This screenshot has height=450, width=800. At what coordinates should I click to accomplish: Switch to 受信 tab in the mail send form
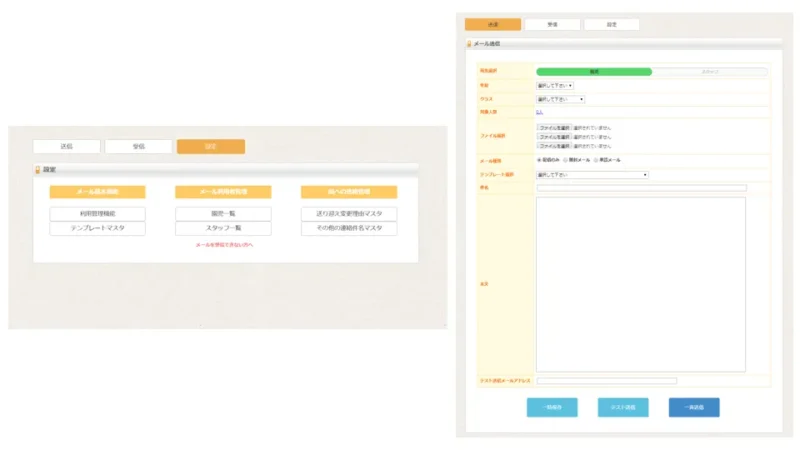pyautogui.click(x=552, y=24)
